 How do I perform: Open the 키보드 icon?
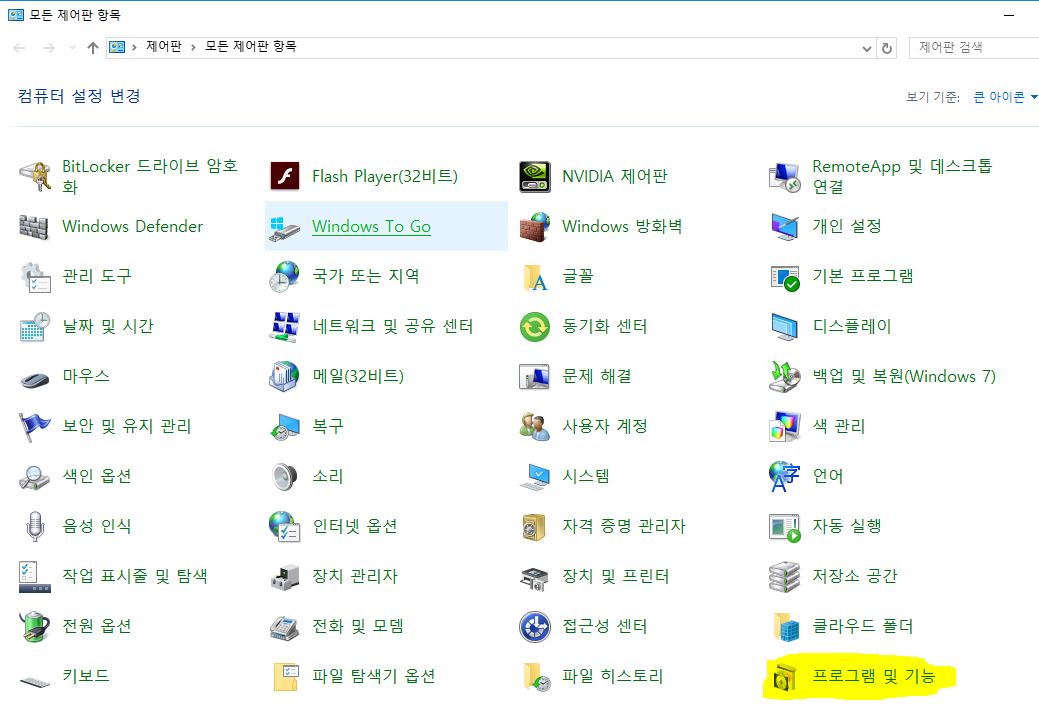[x=35, y=681]
